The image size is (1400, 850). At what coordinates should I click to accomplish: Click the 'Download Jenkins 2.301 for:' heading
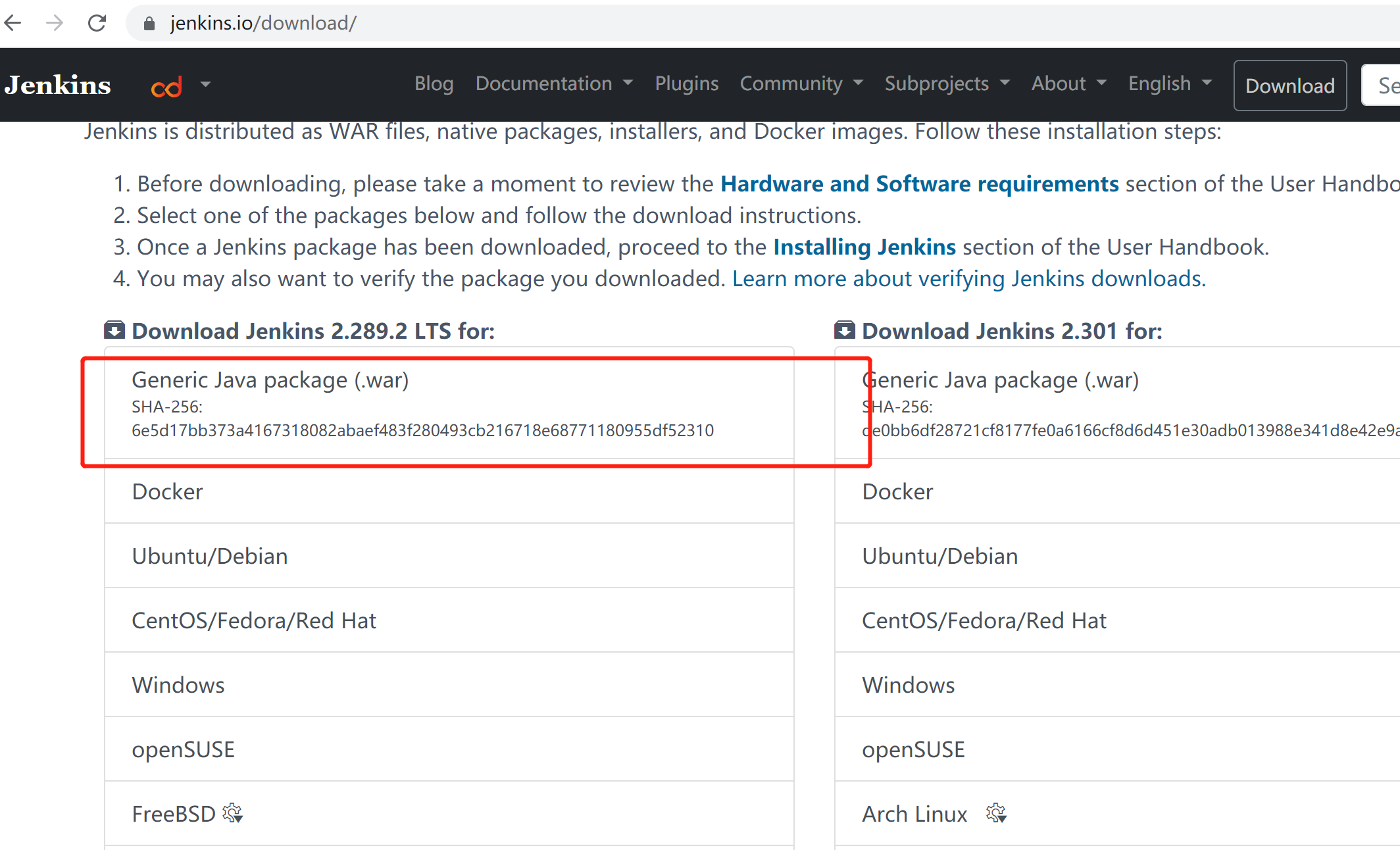click(1012, 331)
